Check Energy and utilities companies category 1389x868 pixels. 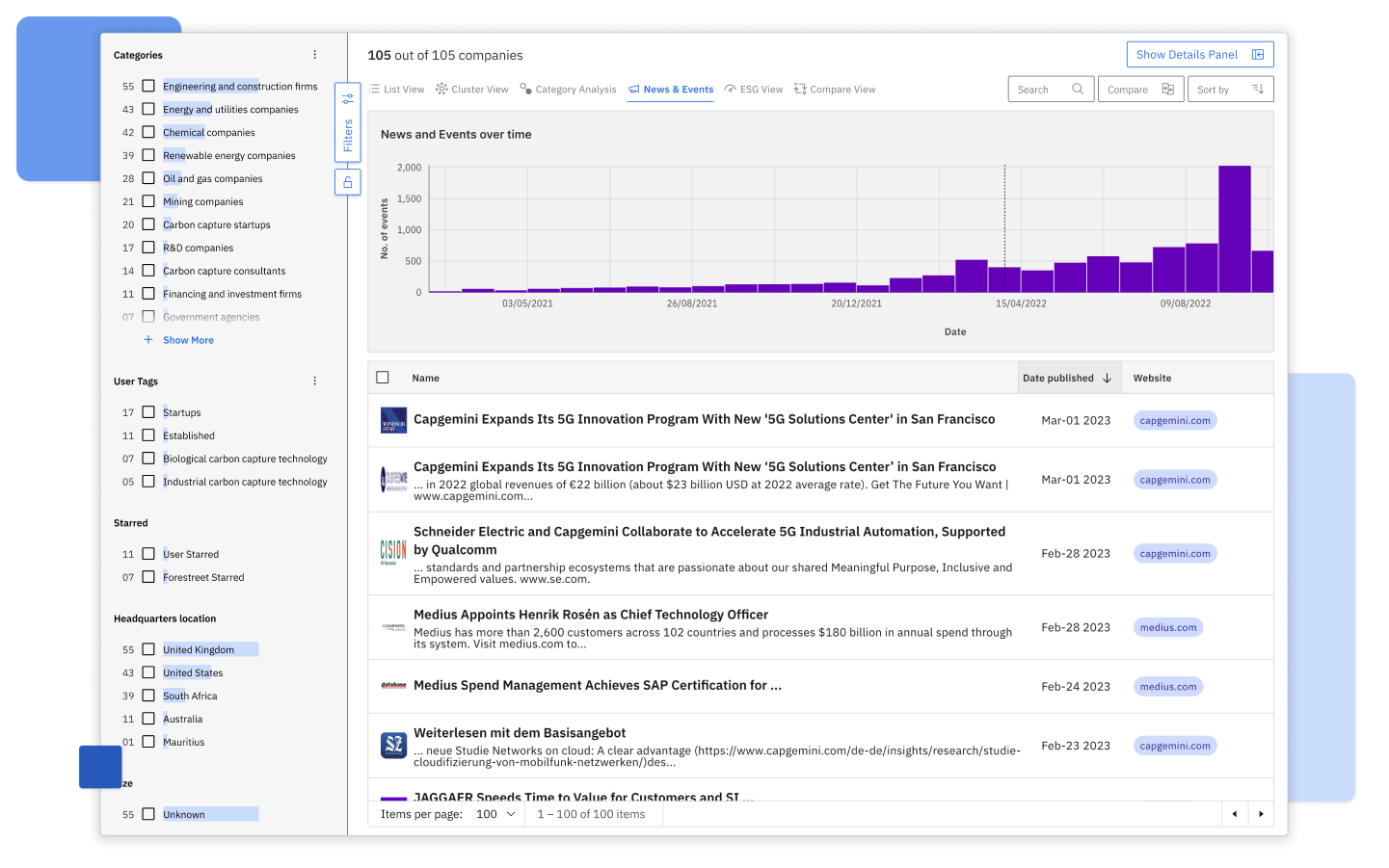click(x=148, y=109)
